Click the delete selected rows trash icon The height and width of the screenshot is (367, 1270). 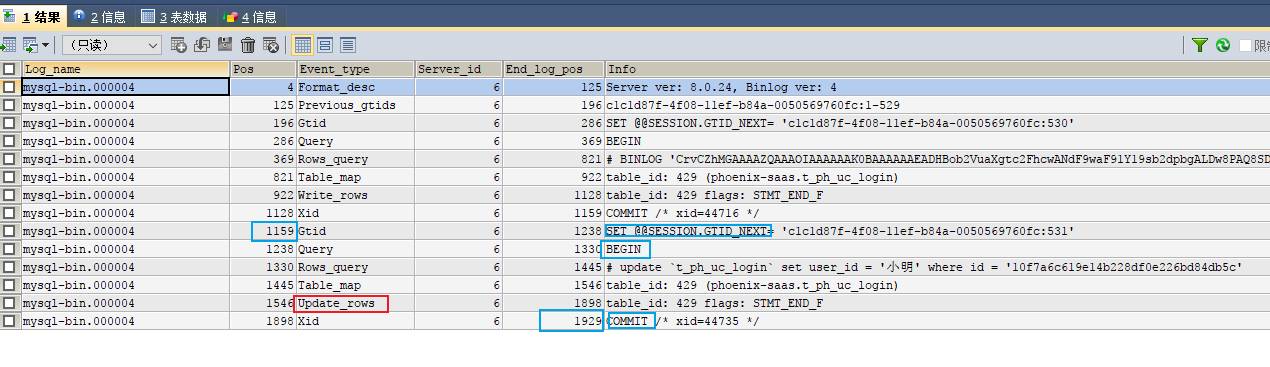click(248, 45)
